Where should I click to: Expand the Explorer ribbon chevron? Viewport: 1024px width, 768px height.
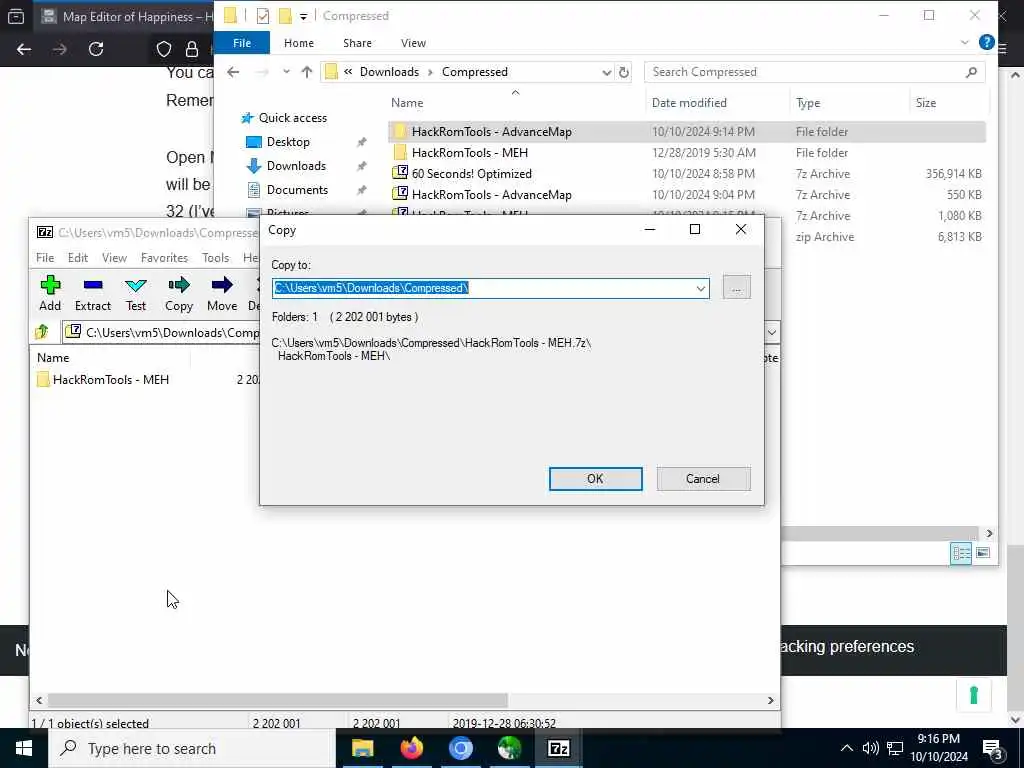(x=965, y=42)
